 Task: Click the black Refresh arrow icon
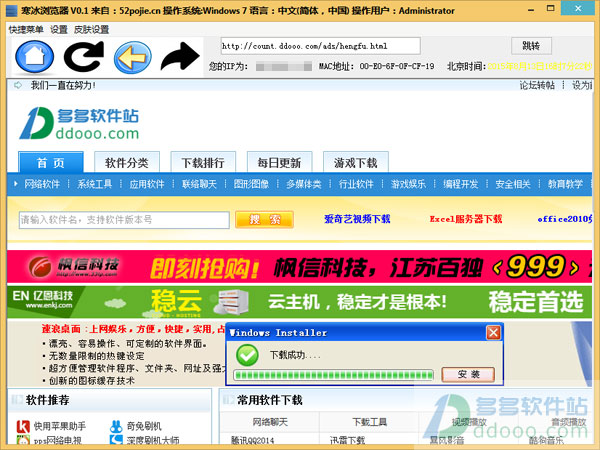(84, 57)
